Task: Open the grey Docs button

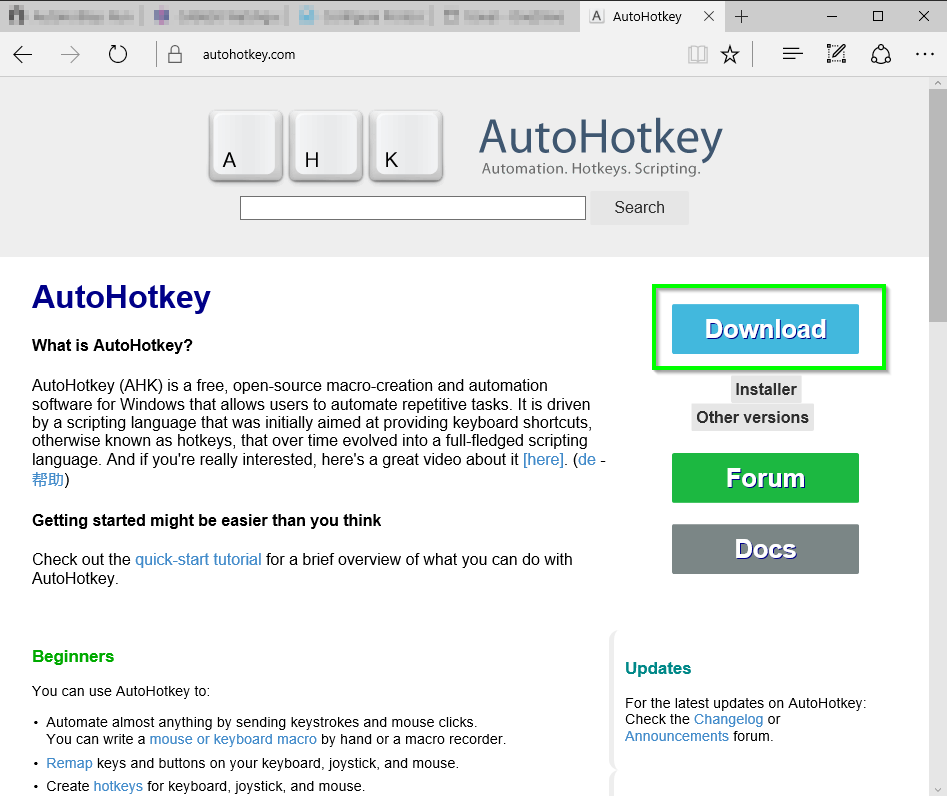Action: click(x=765, y=549)
